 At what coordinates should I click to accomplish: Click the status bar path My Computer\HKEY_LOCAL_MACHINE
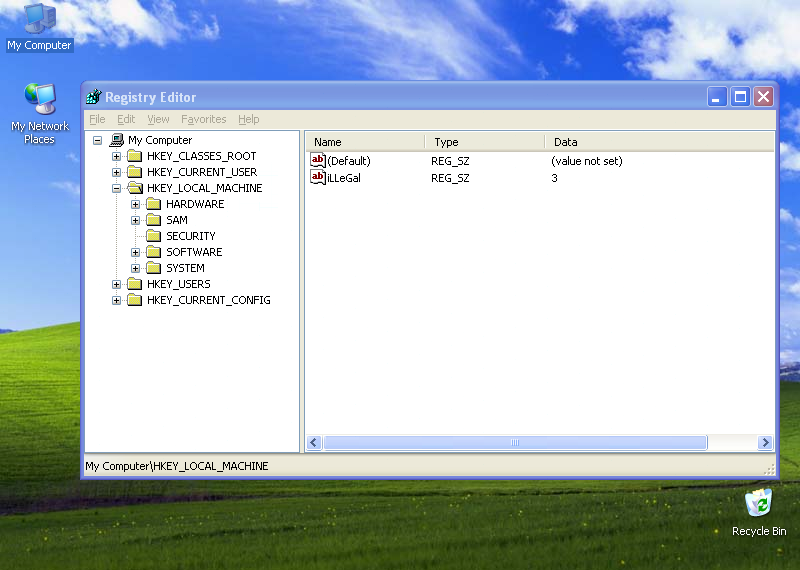click(x=177, y=466)
